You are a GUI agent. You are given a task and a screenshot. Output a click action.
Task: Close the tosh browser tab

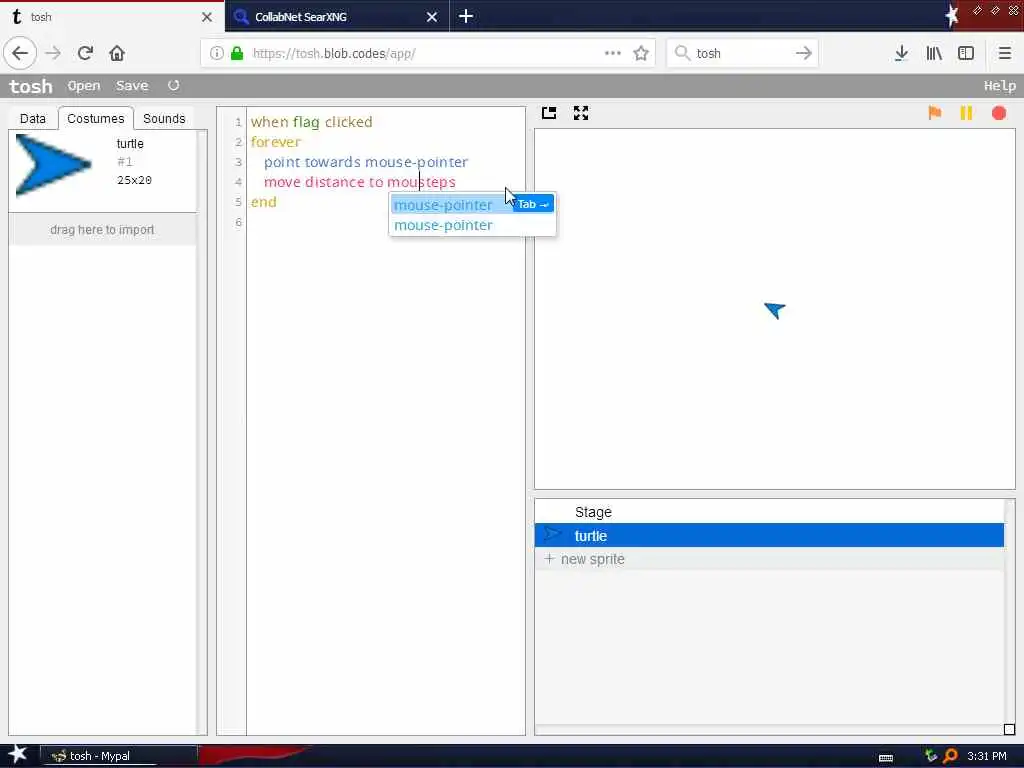pos(206,17)
